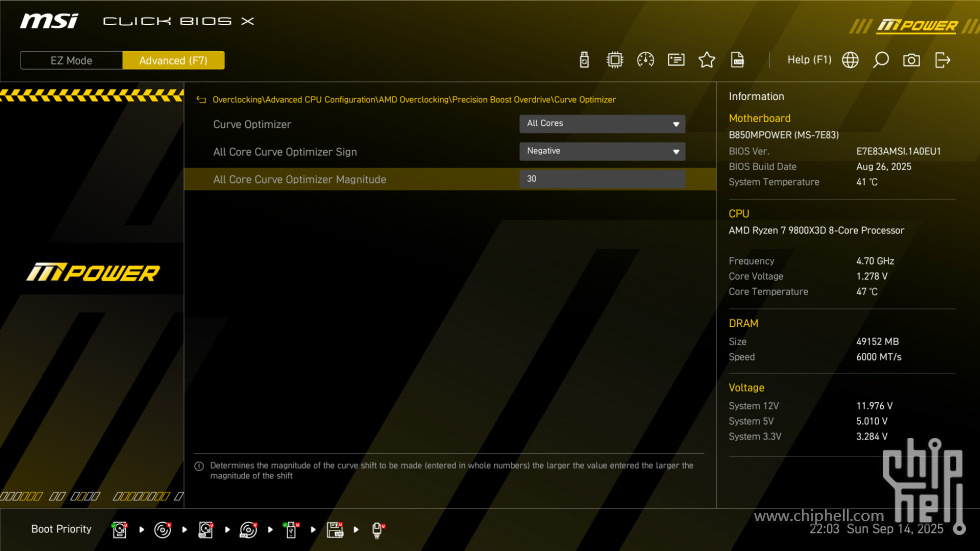Open Help (F1)
Screen dimensions: 980x551
tap(809, 60)
